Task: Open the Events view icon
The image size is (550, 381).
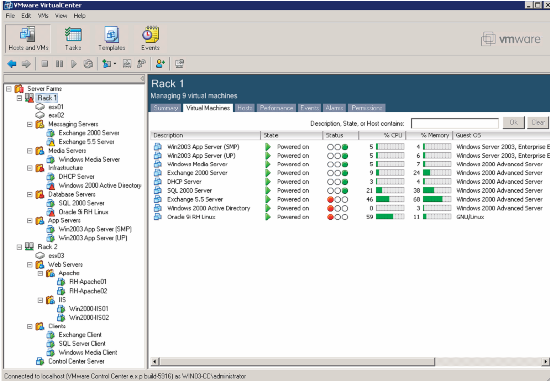Action: tap(150, 39)
